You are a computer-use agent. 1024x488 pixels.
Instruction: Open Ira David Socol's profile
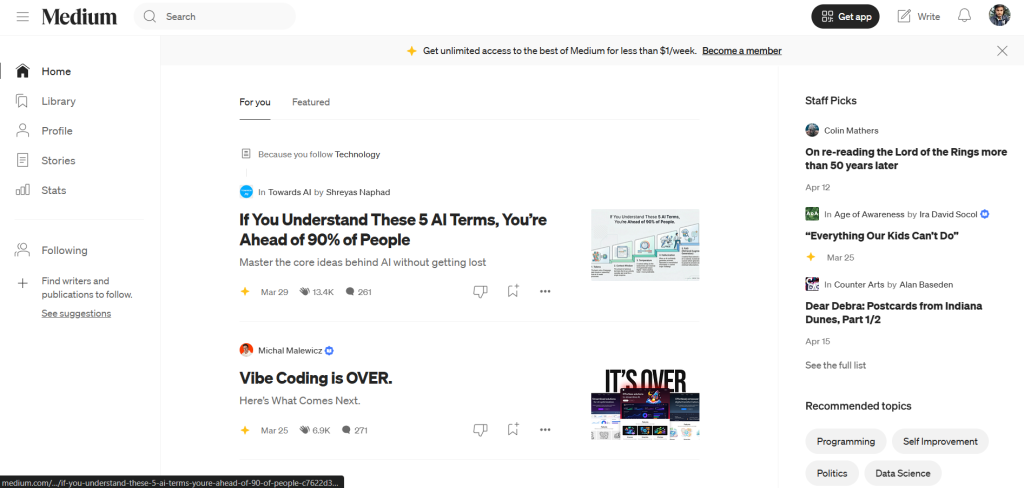[948, 214]
